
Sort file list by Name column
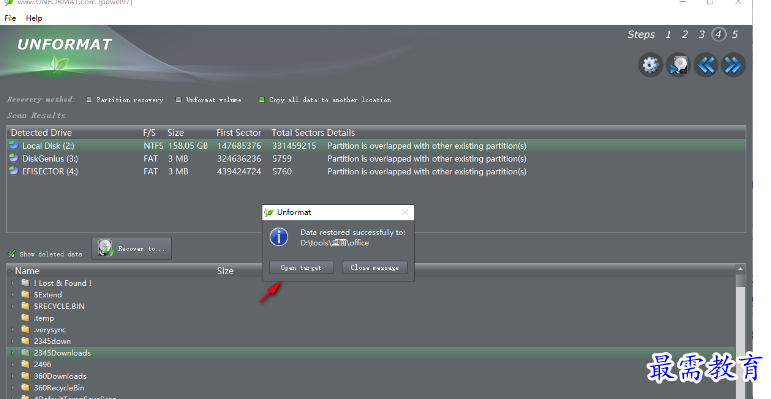coord(27,271)
